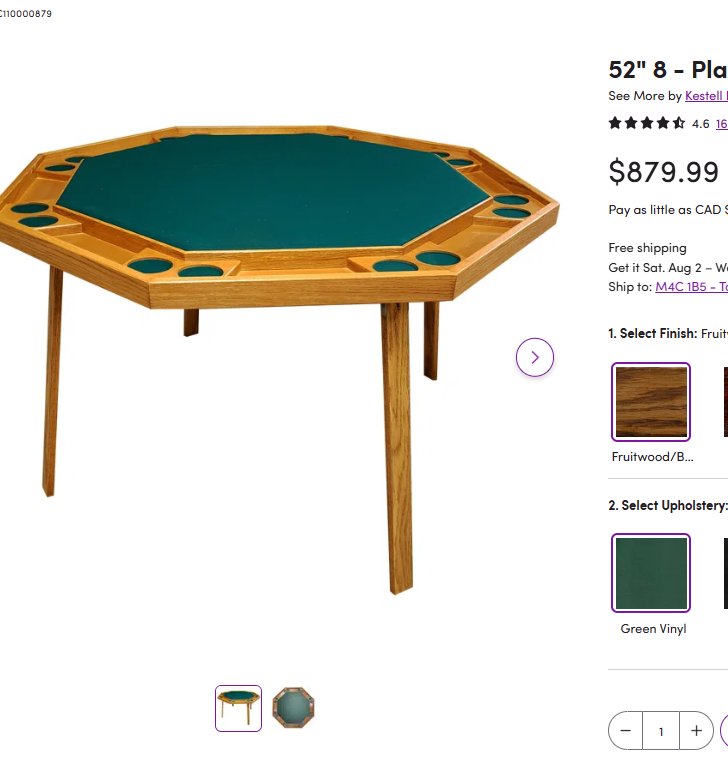The width and height of the screenshot is (728, 772).
Task: Open the Kestell brand link
Action: [706, 96]
